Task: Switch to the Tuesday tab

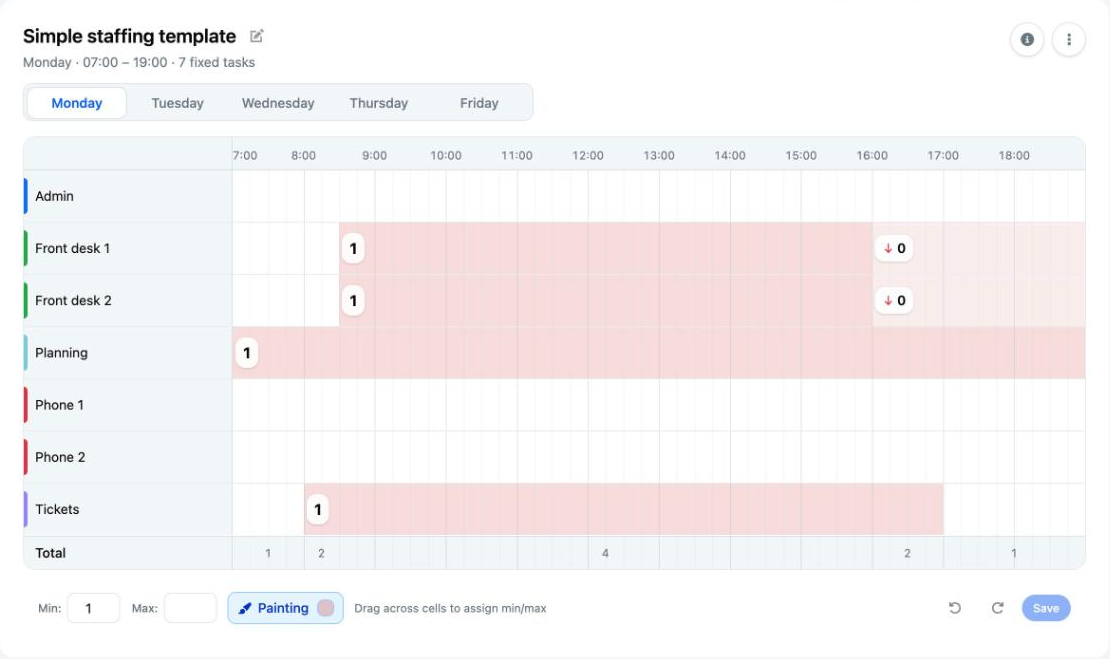Action: [177, 103]
